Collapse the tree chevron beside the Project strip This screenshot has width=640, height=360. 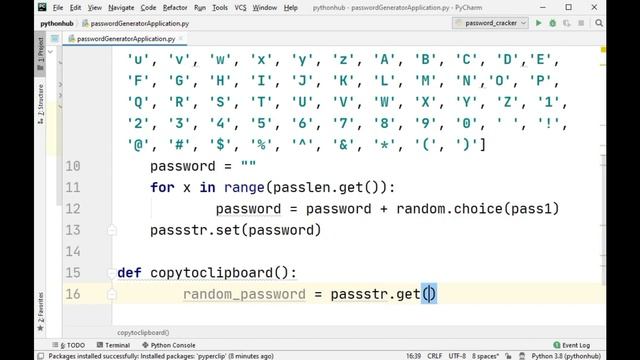click(x=50, y=52)
